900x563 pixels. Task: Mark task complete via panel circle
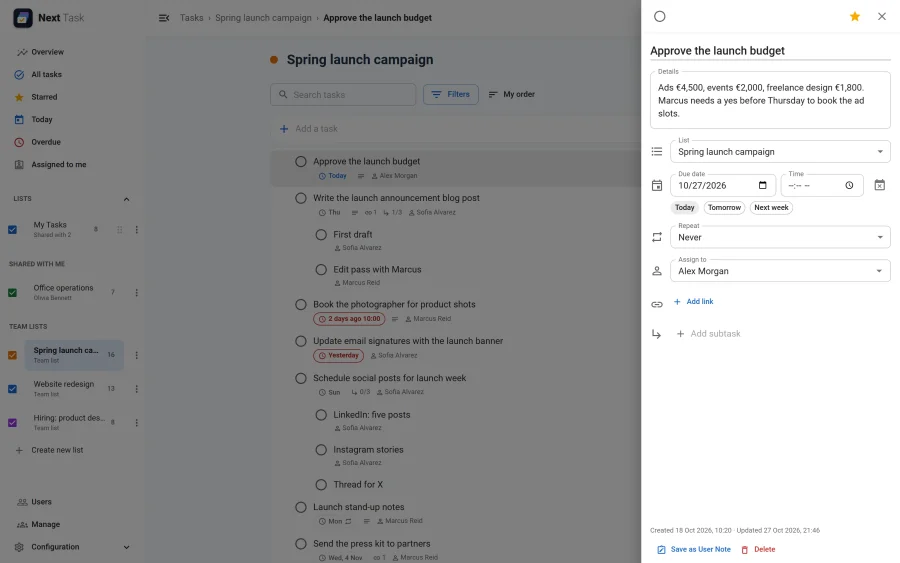click(x=660, y=17)
